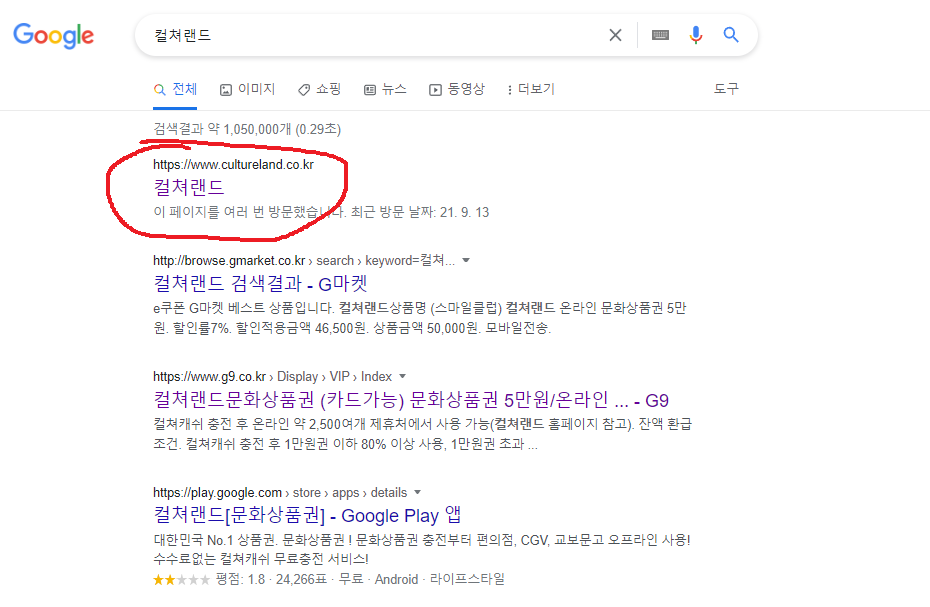The width and height of the screenshot is (930, 607).
Task: Open 컬쳐랜드[문화상품권] Google Play 앱 link
Action: (307, 515)
